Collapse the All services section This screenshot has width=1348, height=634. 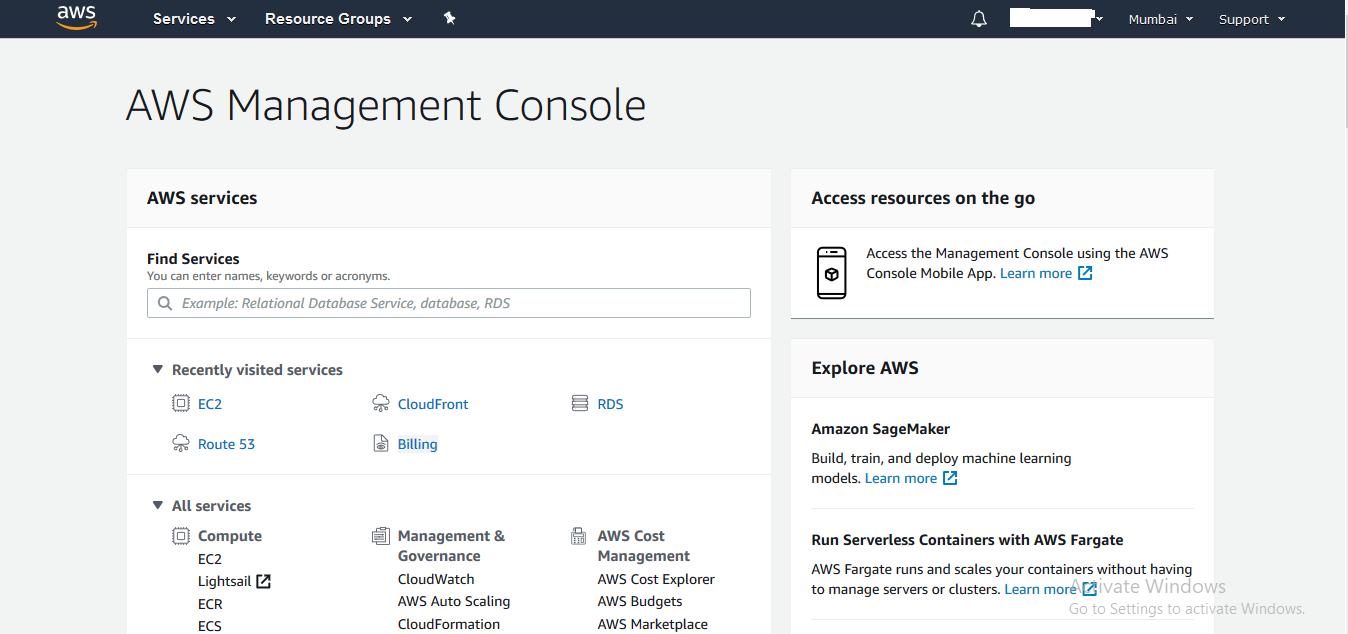click(x=158, y=505)
